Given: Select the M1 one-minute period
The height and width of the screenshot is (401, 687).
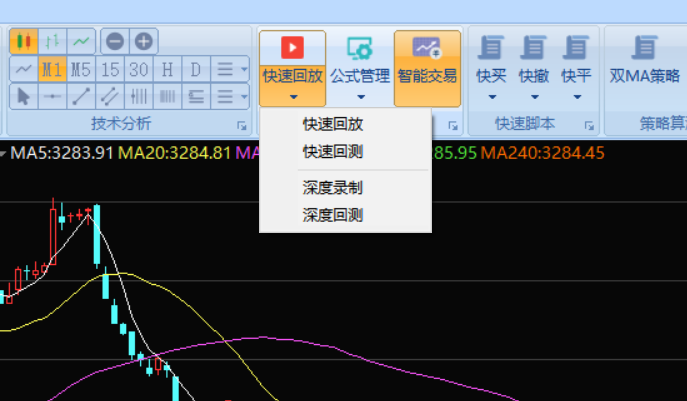Looking at the screenshot, I should coord(53,69).
